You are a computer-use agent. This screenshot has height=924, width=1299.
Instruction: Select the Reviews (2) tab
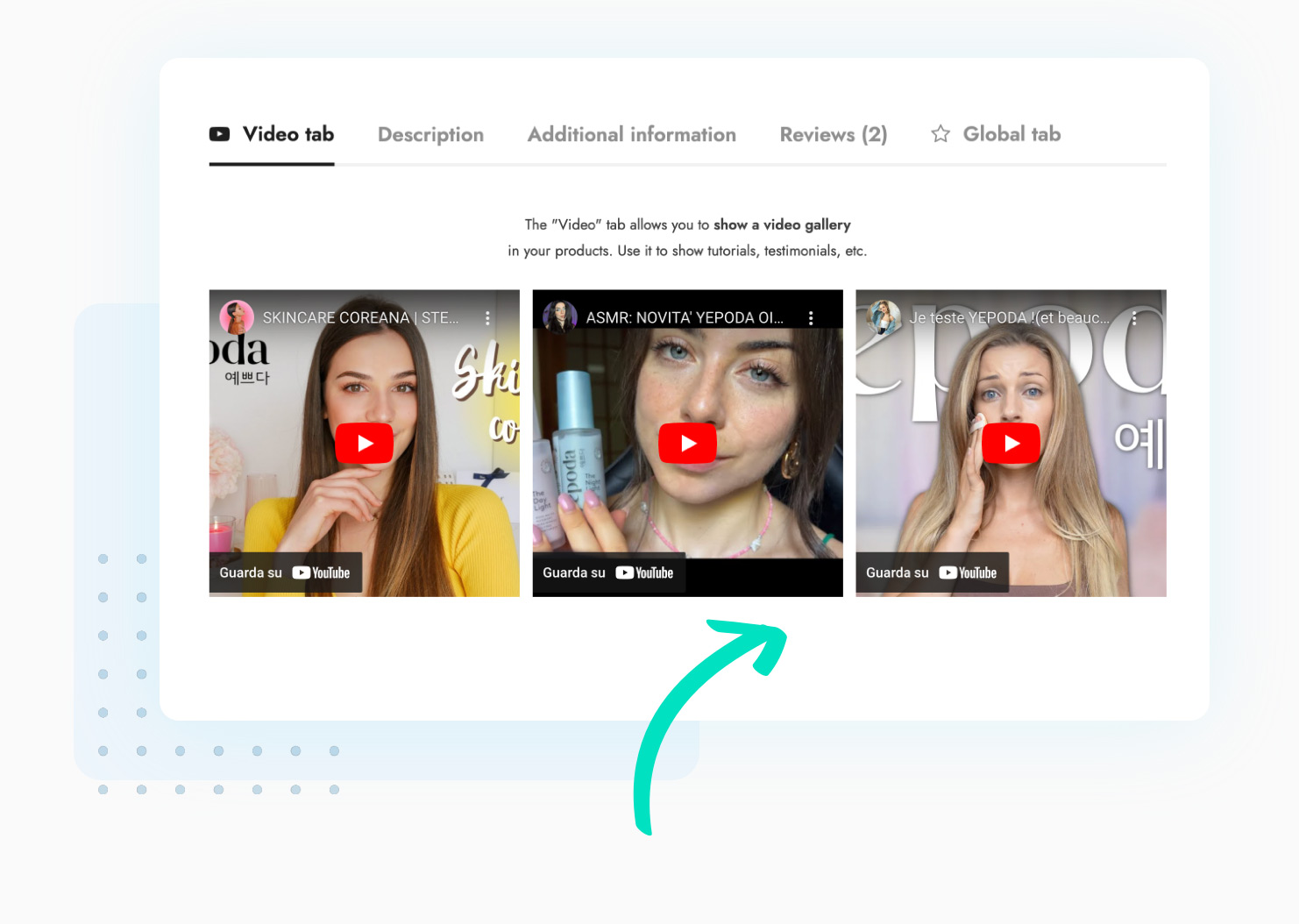coord(833,134)
